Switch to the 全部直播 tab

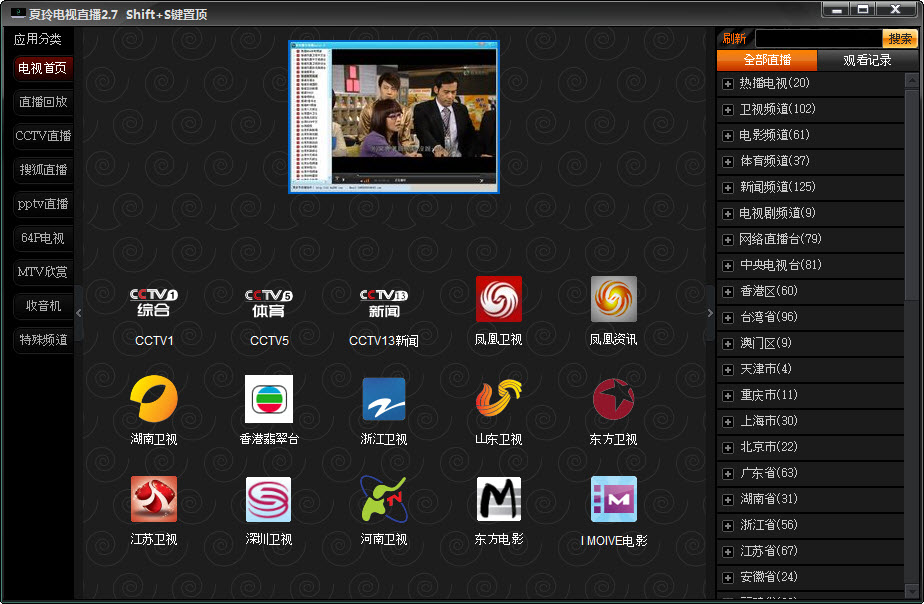767,60
